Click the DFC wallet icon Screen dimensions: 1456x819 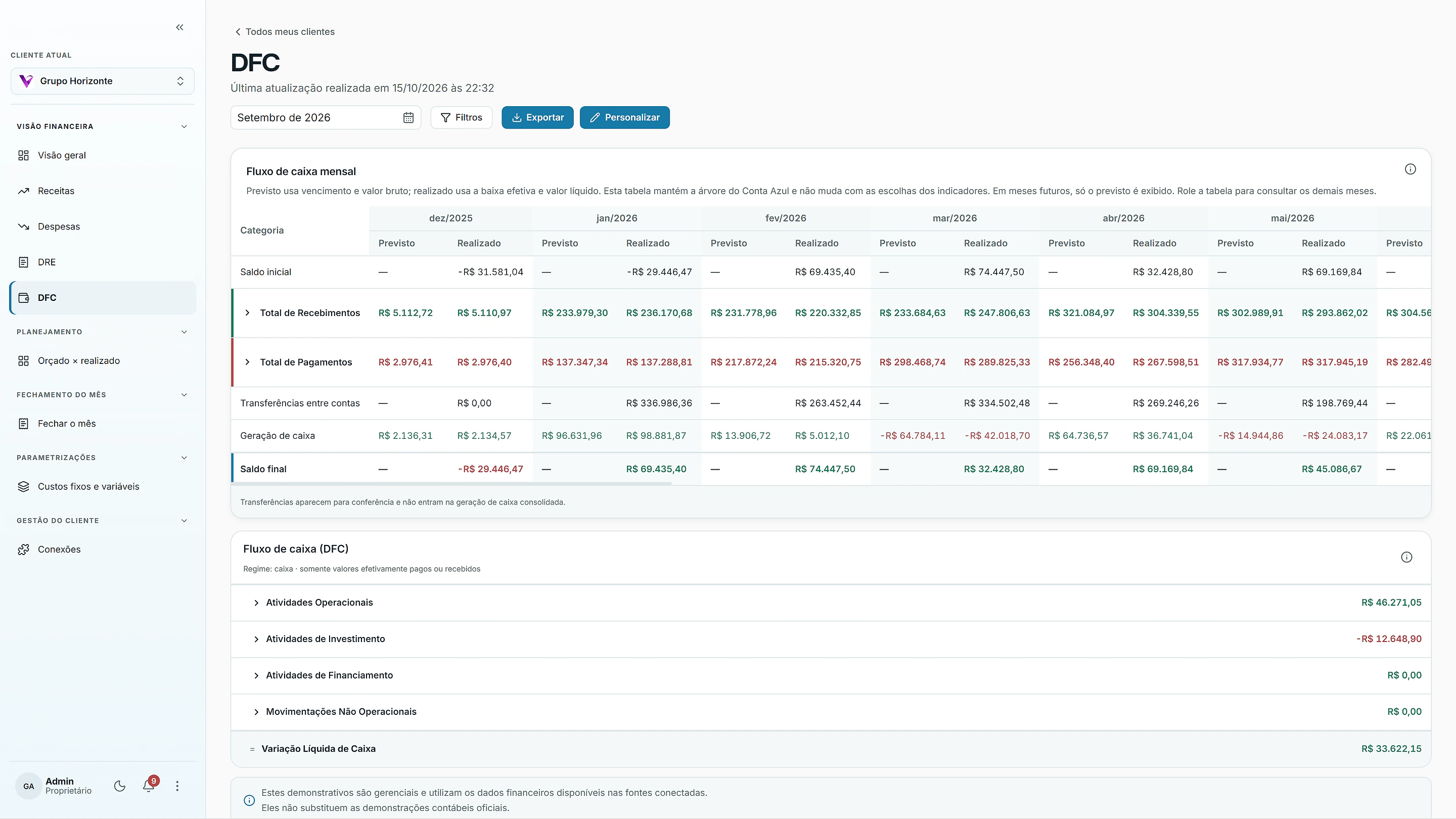(23, 298)
